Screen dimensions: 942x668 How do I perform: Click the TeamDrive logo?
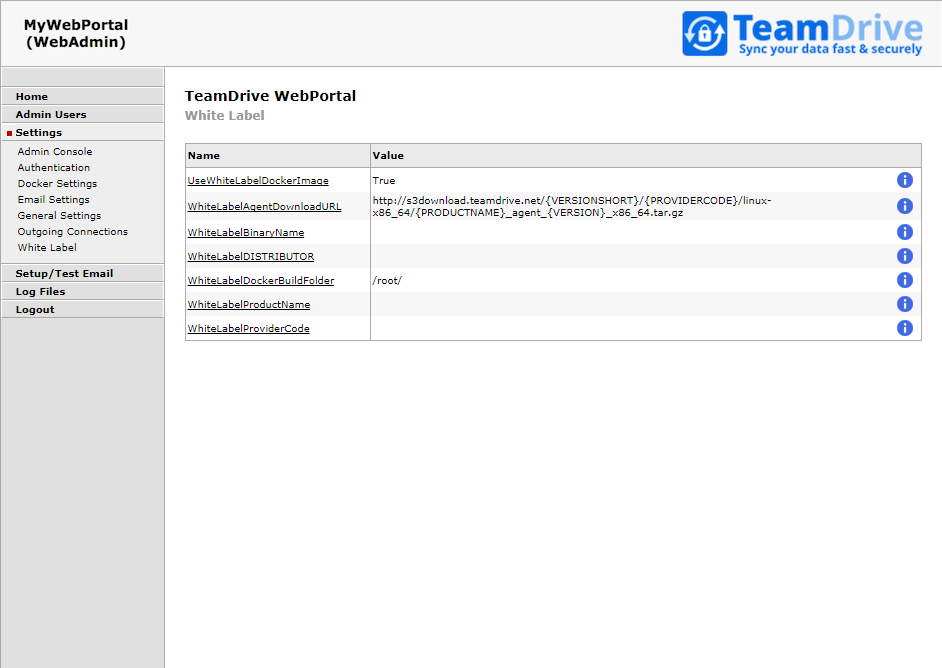point(802,34)
